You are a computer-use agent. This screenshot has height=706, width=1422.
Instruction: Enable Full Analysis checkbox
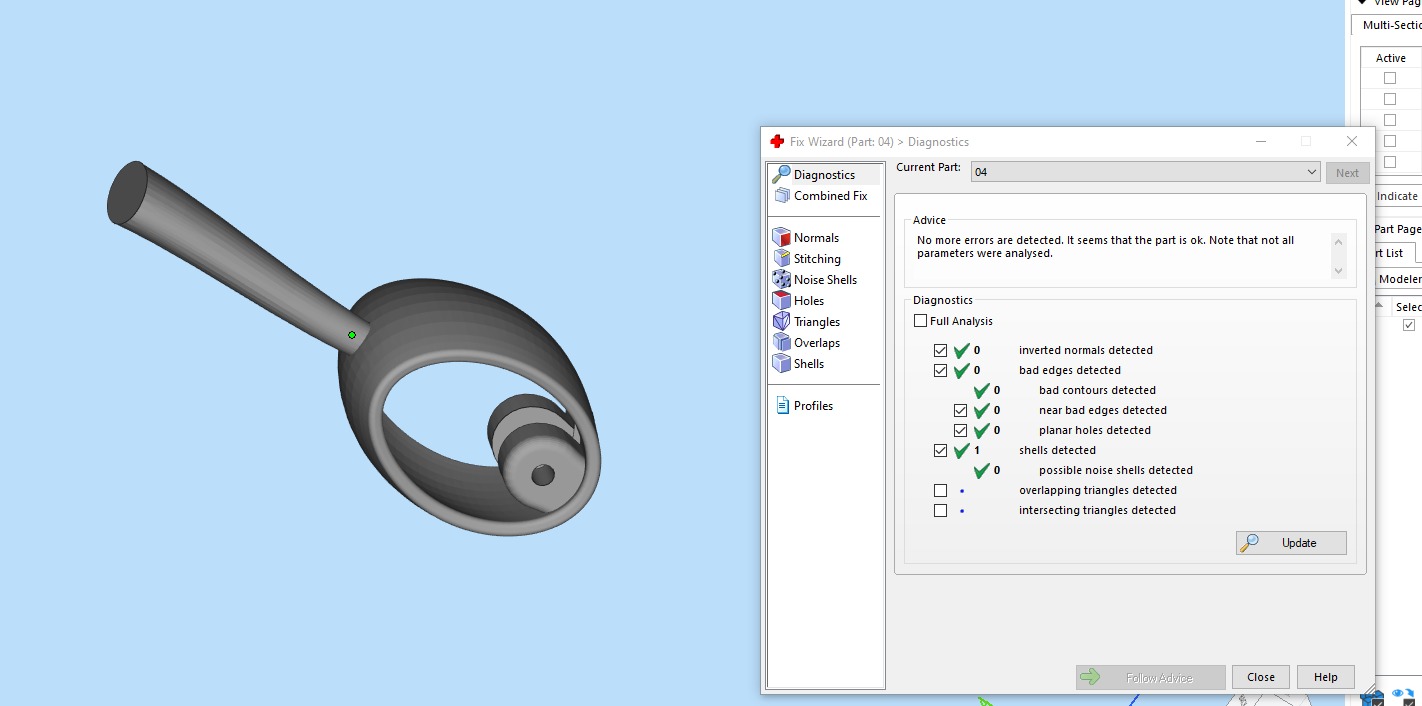921,321
